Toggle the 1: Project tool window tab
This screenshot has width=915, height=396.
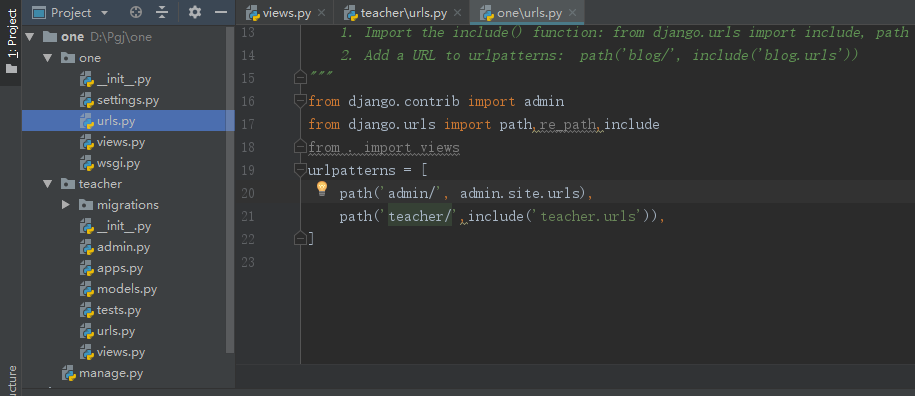(11, 41)
